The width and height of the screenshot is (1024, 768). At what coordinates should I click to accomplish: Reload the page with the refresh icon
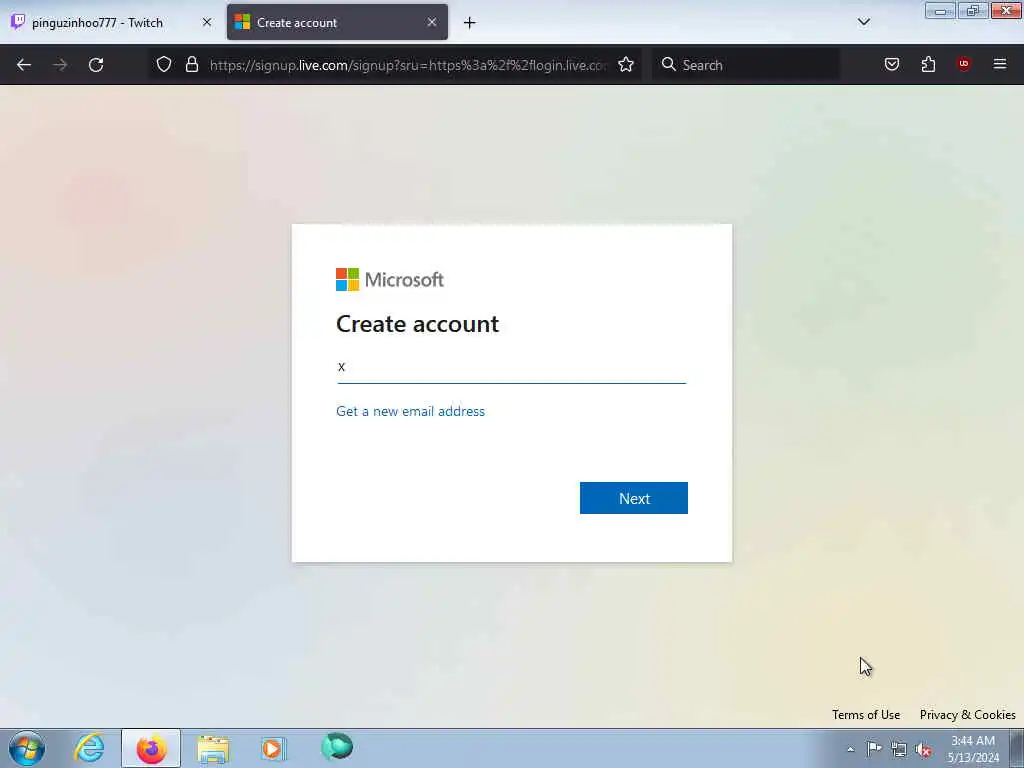(96, 65)
